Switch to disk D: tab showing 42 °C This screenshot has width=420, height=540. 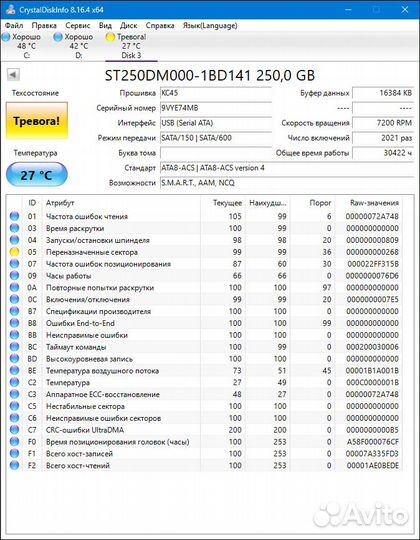pyautogui.click(x=78, y=46)
